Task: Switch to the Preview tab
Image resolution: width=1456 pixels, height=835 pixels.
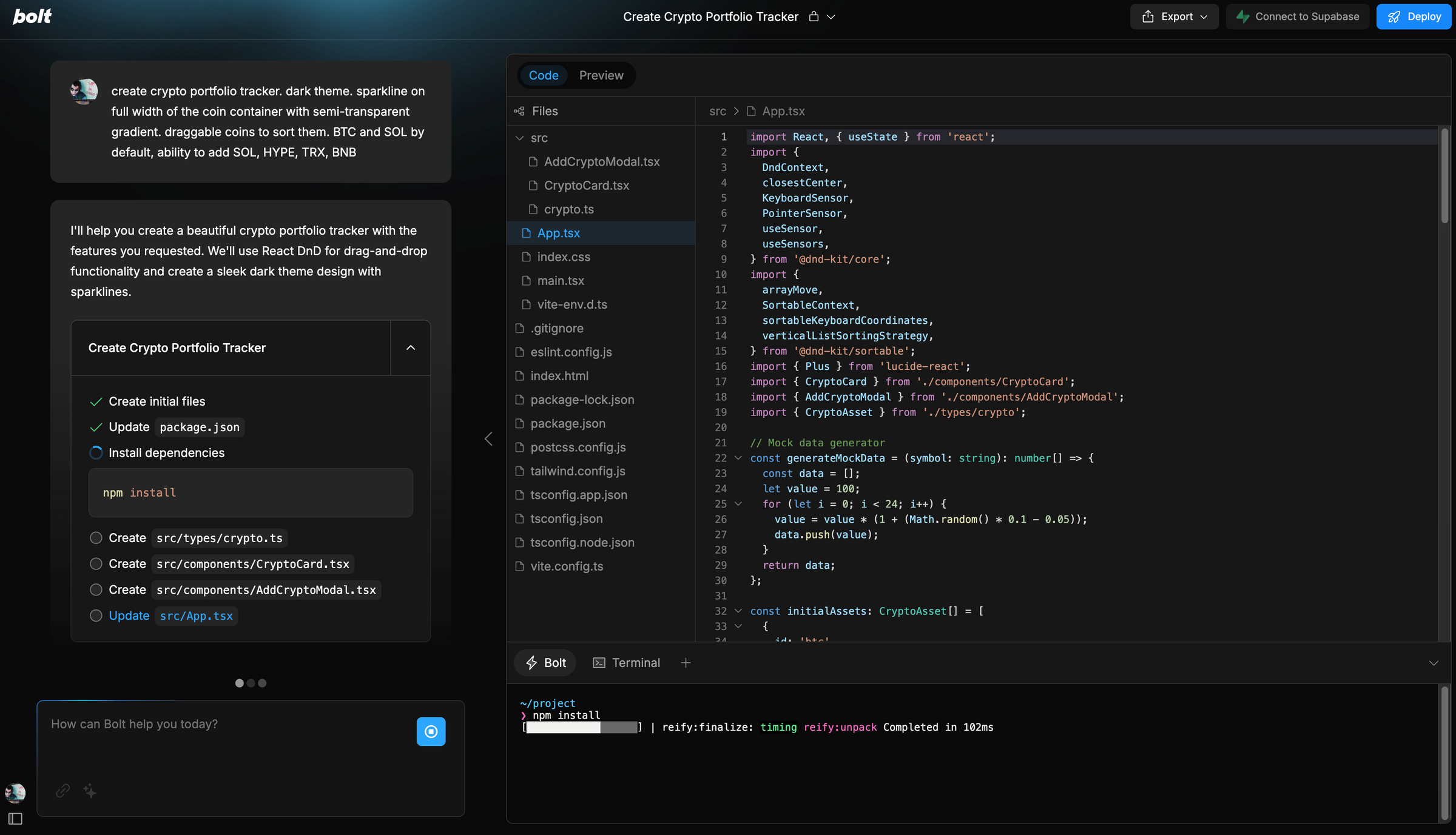Action: click(601, 75)
